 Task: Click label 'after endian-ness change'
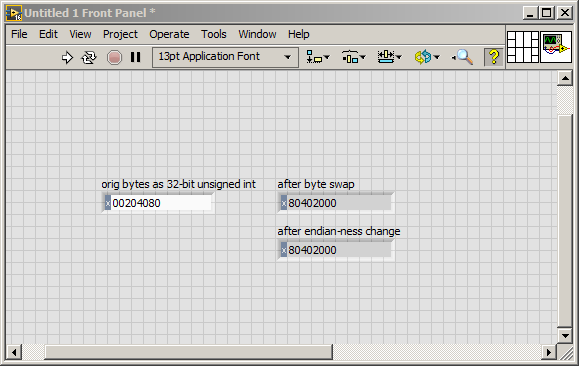[339, 231]
